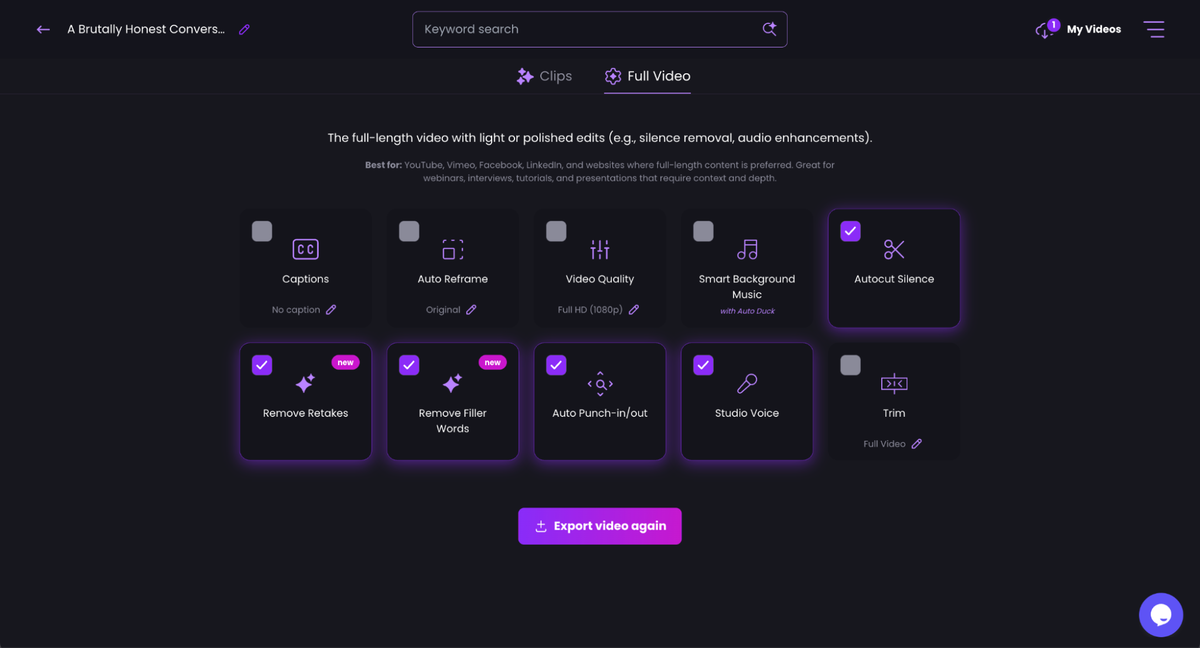Edit the Auto Reframe aspect ratio setting

coord(472,309)
